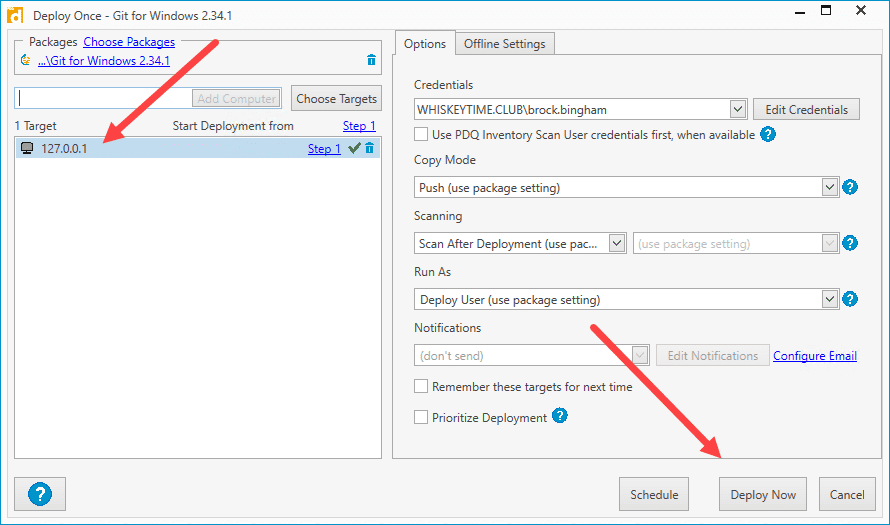Click the Step 1 link on the 127.0.0.1 row
The height and width of the screenshot is (525, 890).
[324, 149]
